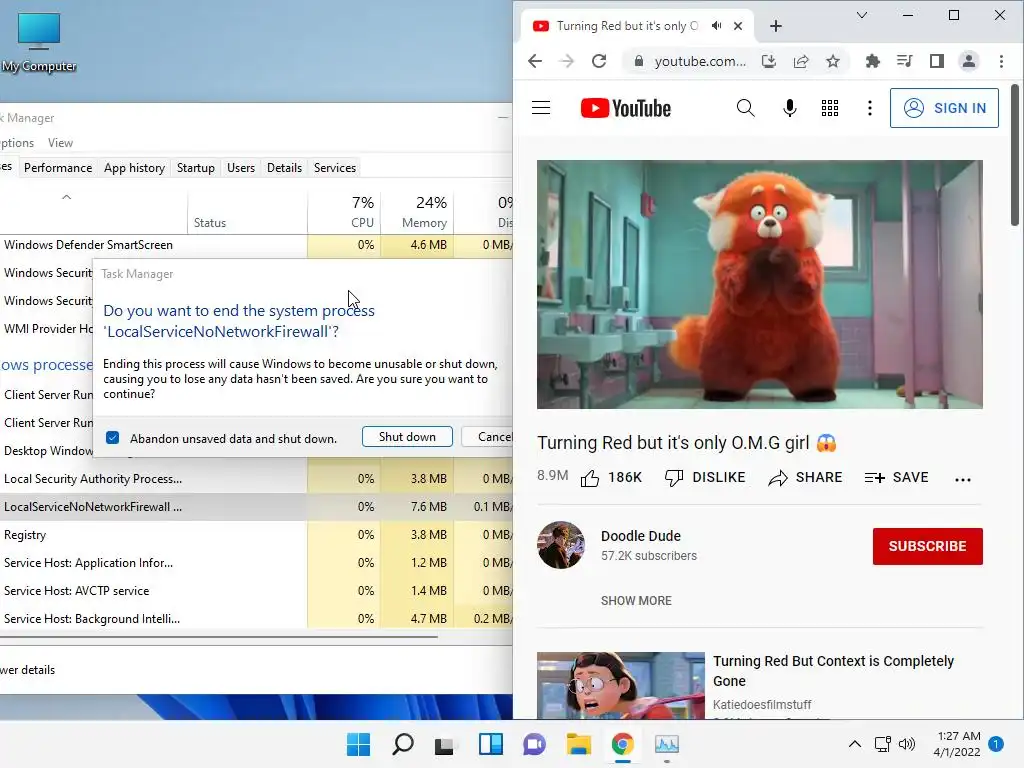Viewport: 1024px width, 768px height.
Task: Open volume icon in system tray
Action: [x=906, y=744]
